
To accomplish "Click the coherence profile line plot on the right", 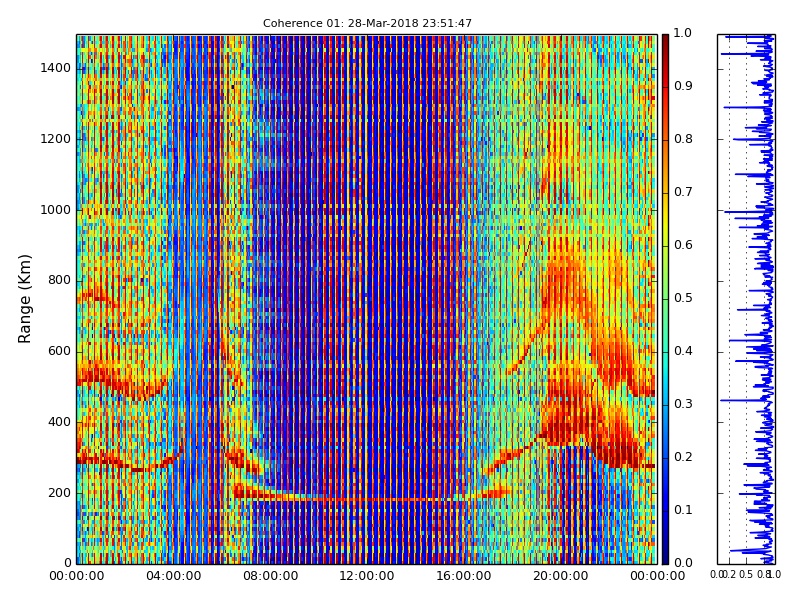I will point(746,299).
